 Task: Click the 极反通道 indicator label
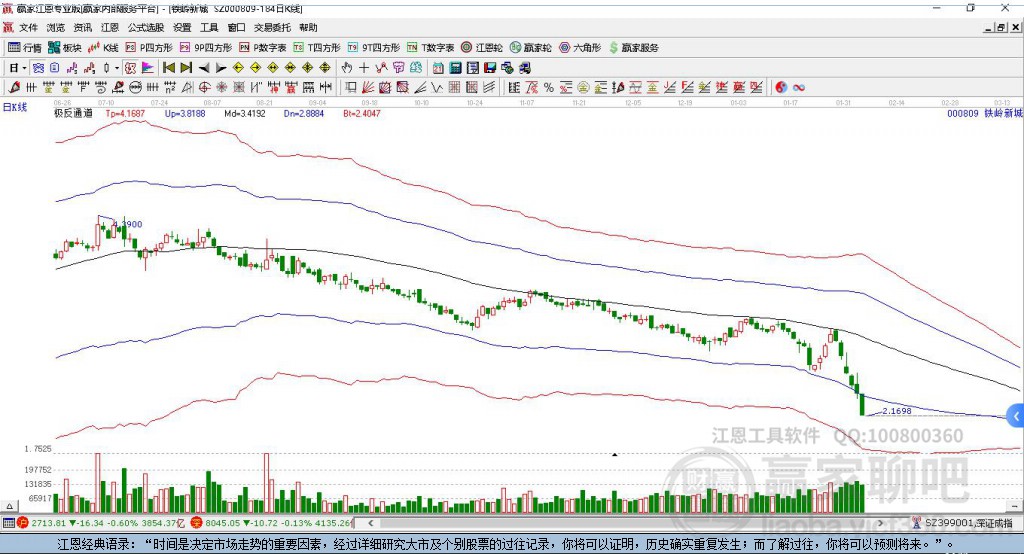coord(73,113)
